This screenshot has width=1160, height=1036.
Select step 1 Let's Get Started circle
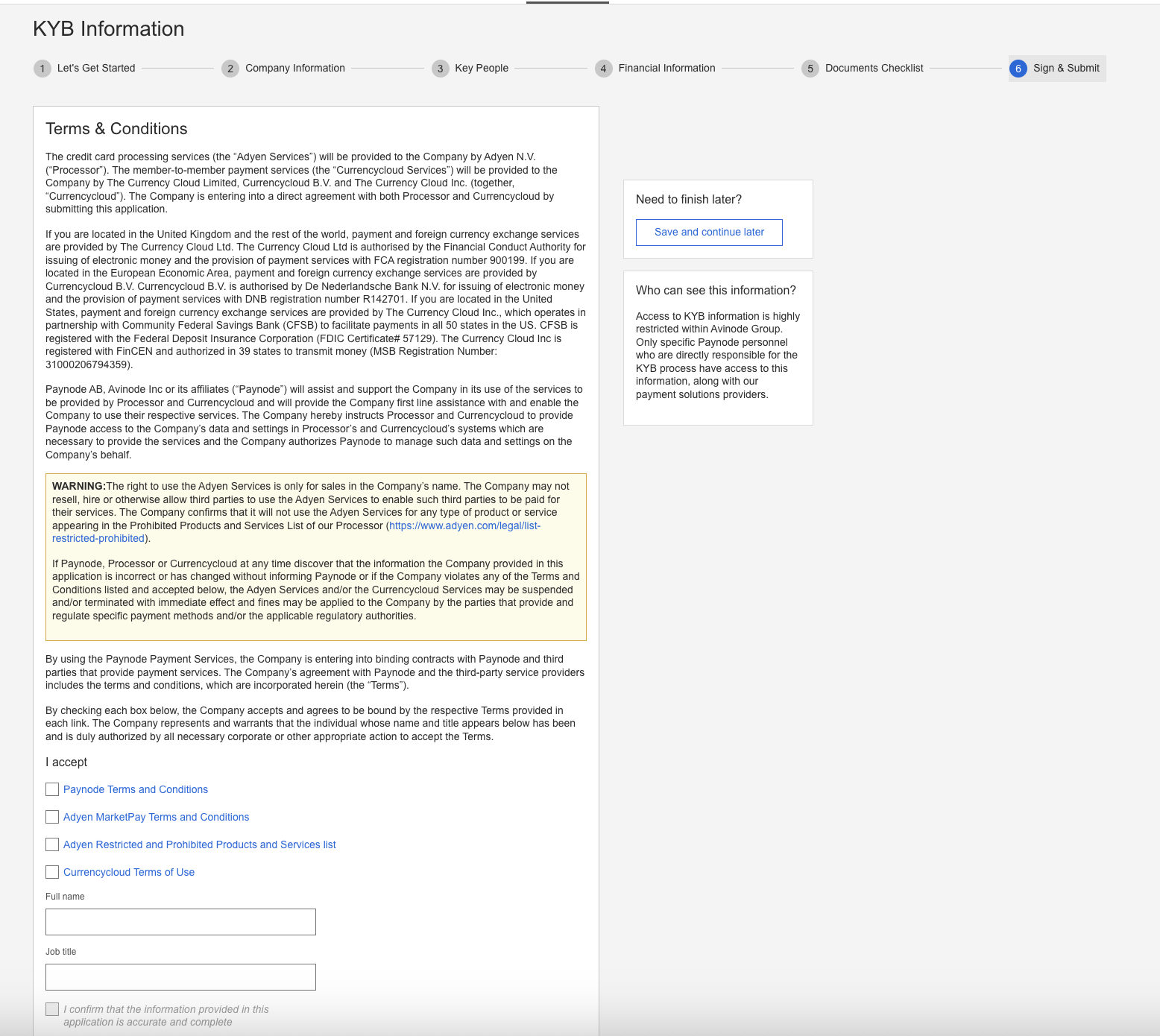pos(42,68)
